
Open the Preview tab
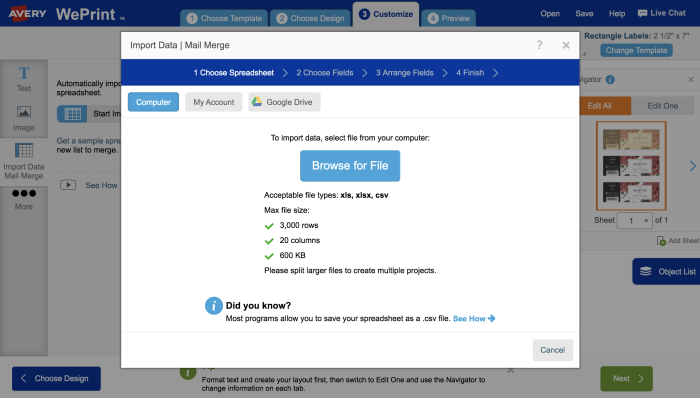(449, 18)
